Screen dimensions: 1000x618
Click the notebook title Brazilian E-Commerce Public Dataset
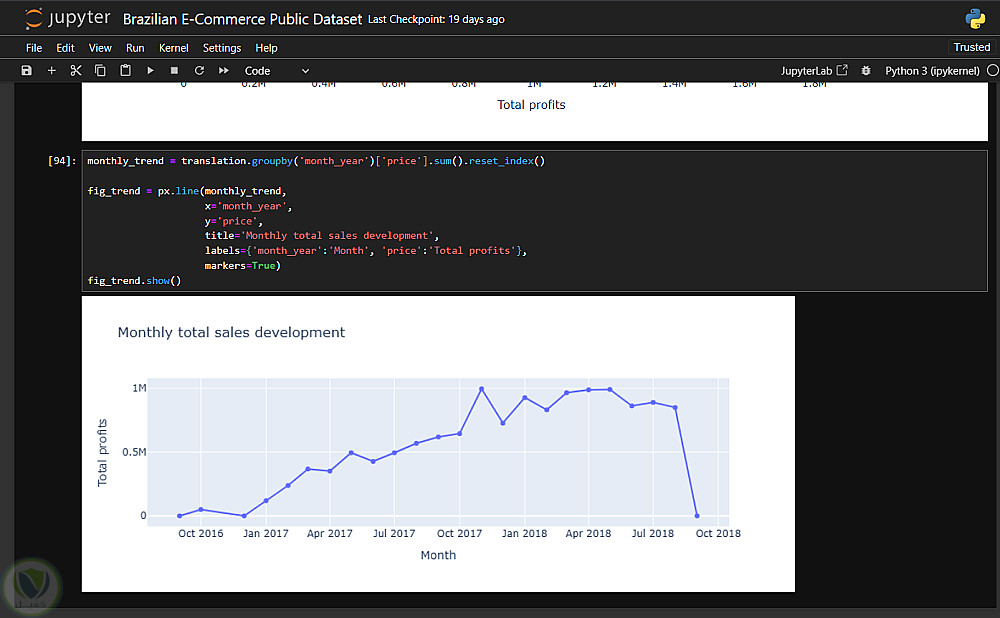[242, 19]
